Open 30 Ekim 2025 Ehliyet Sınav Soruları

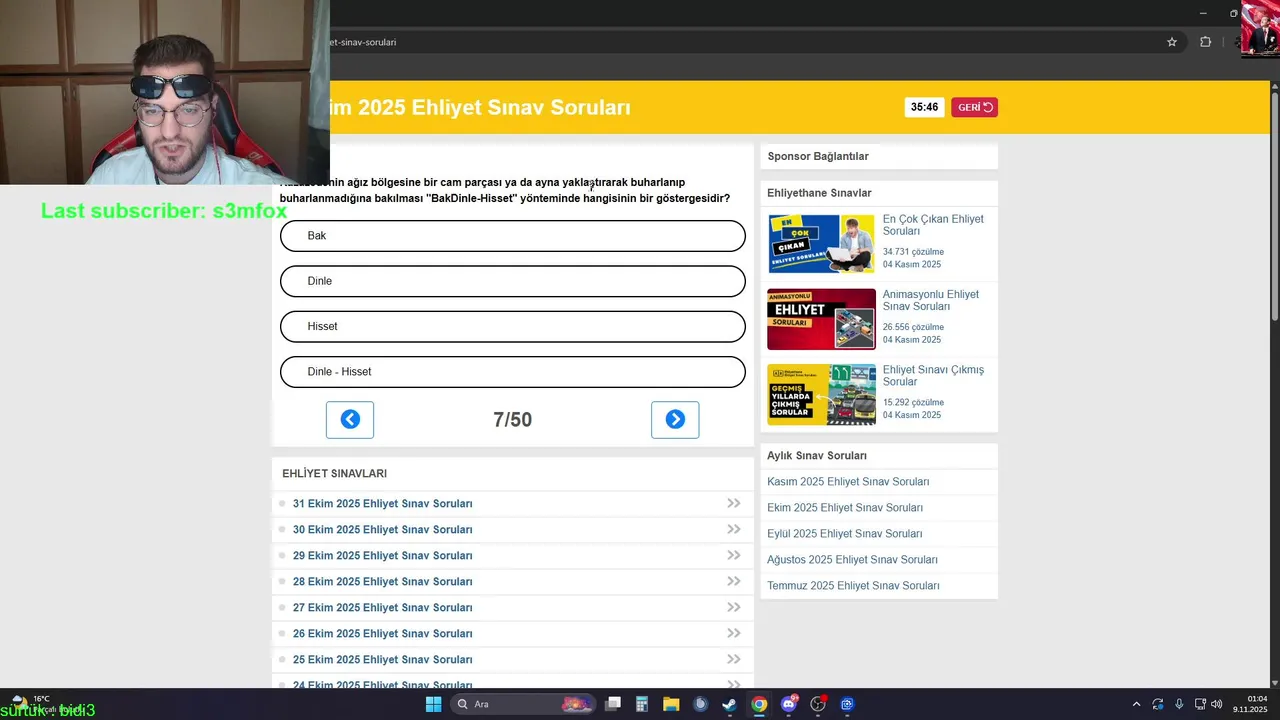tap(382, 530)
